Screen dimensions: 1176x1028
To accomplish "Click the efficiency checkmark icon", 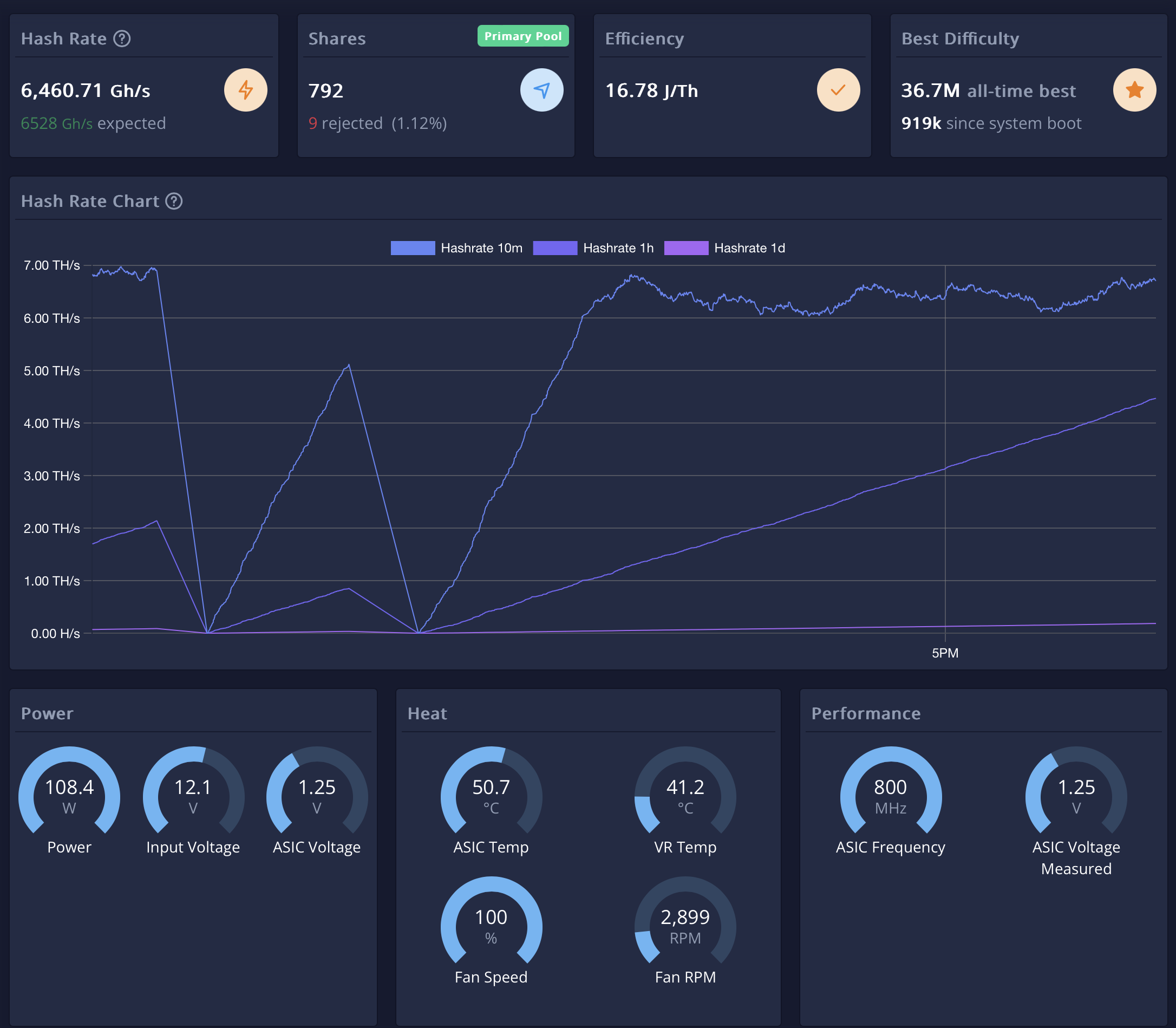I will click(838, 90).
